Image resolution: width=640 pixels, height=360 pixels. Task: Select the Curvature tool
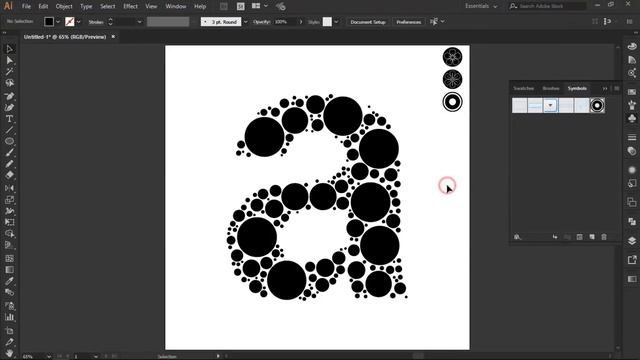[x=9, y=108]
